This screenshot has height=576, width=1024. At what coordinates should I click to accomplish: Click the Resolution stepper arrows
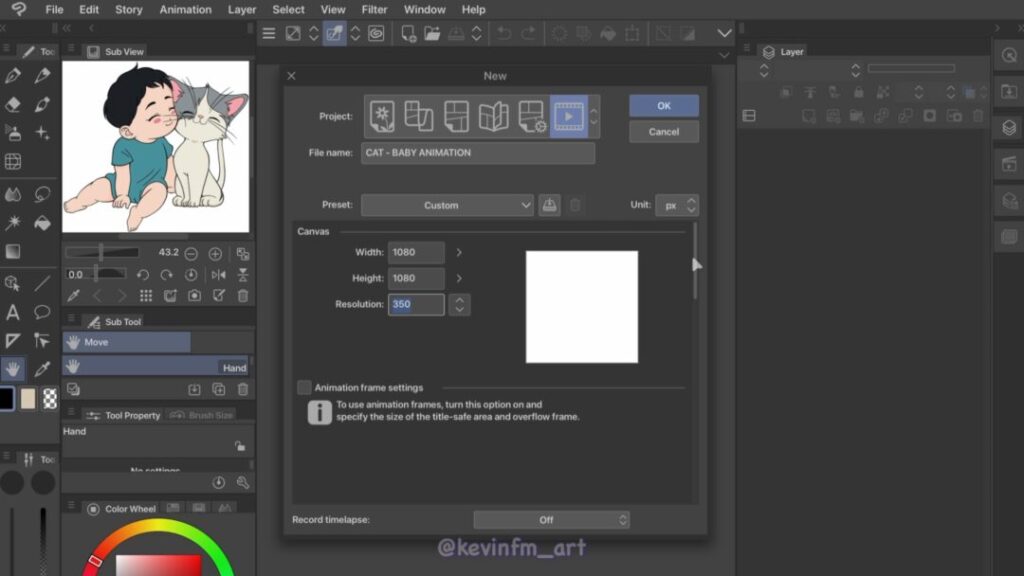[459, 304]
